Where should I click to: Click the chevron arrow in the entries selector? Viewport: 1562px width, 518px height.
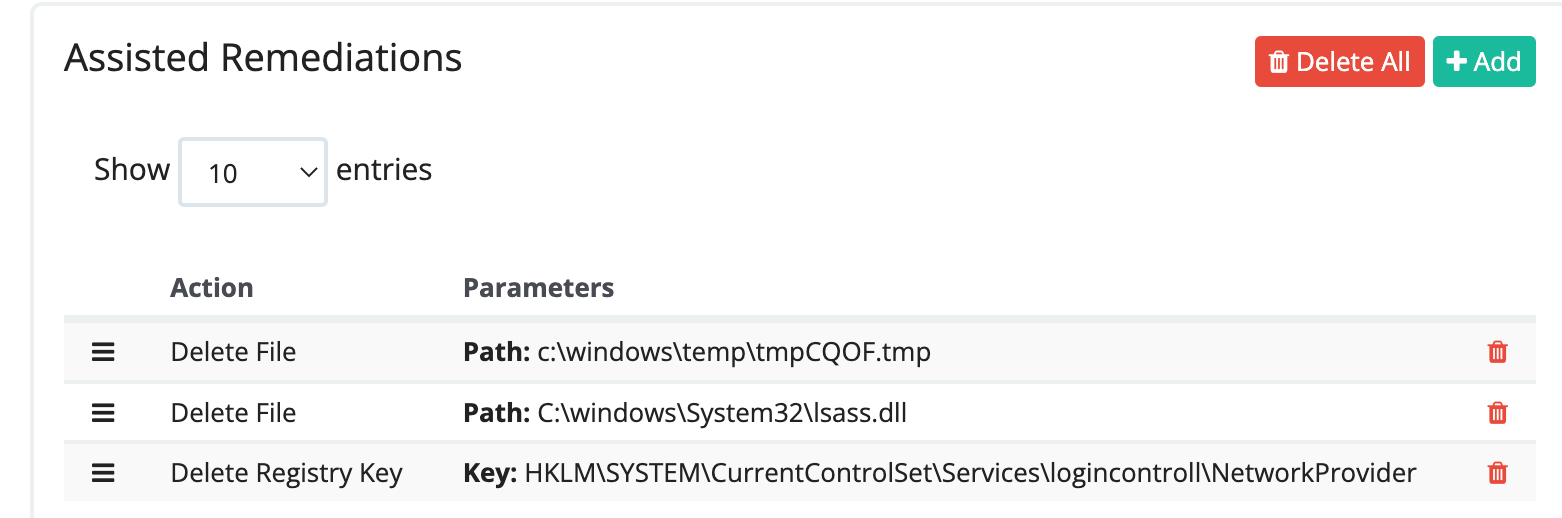click(308, 173)
